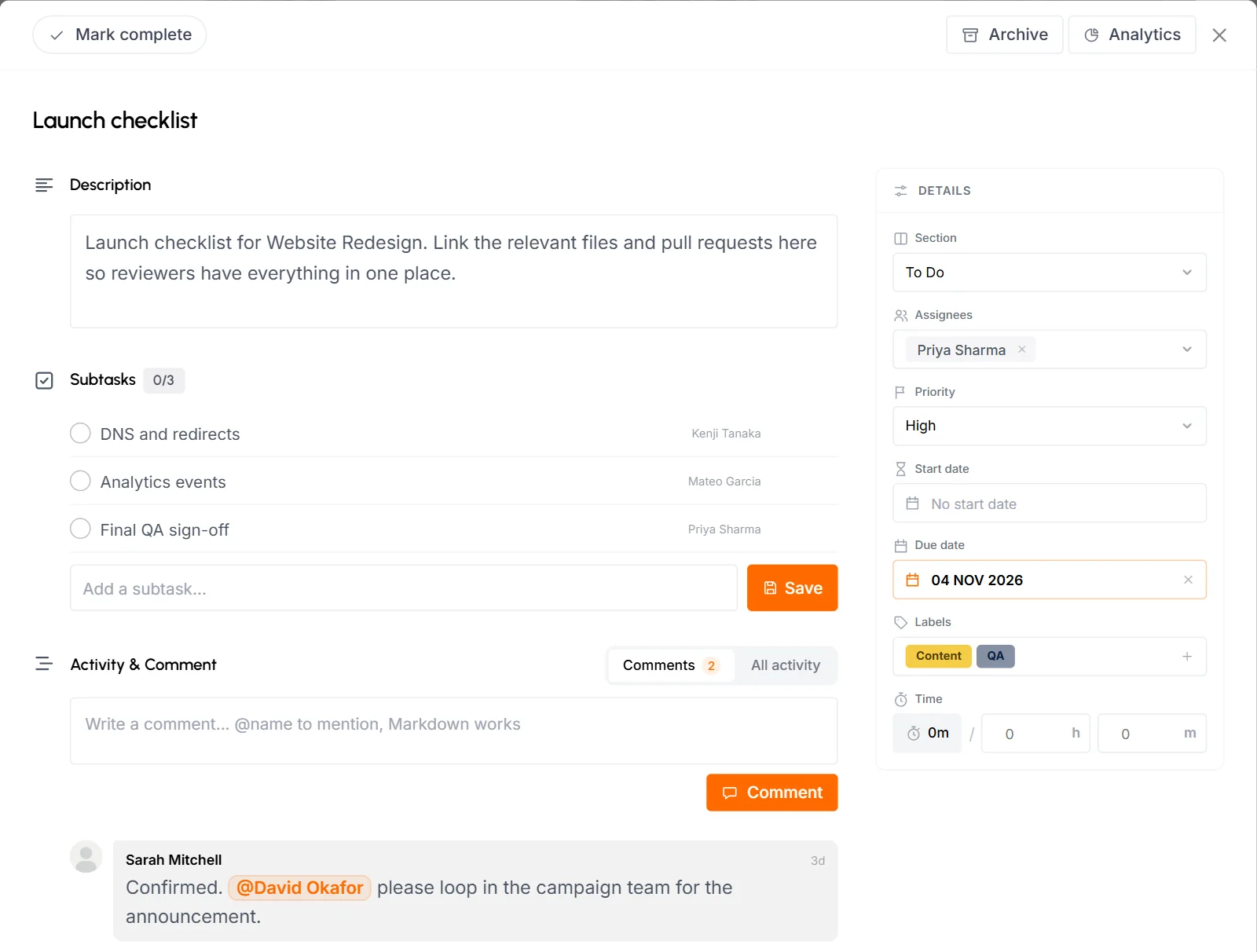Click the Labels tag icon
Image resolution: width=1257 pixels, height=952 pixels.
(x=900, y=622)
